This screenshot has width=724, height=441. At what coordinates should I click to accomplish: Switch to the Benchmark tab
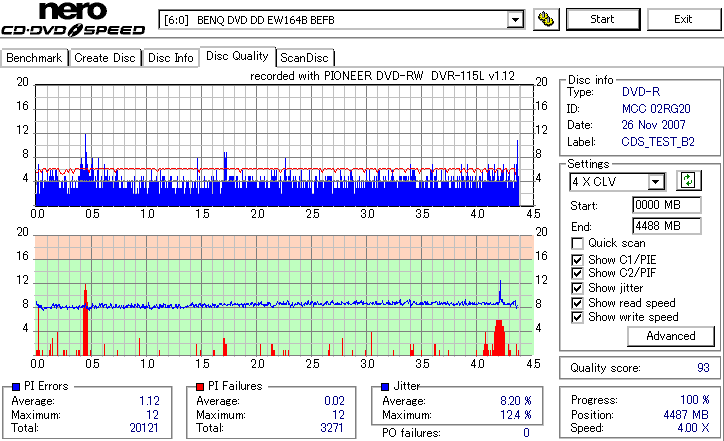click(34, 58)
